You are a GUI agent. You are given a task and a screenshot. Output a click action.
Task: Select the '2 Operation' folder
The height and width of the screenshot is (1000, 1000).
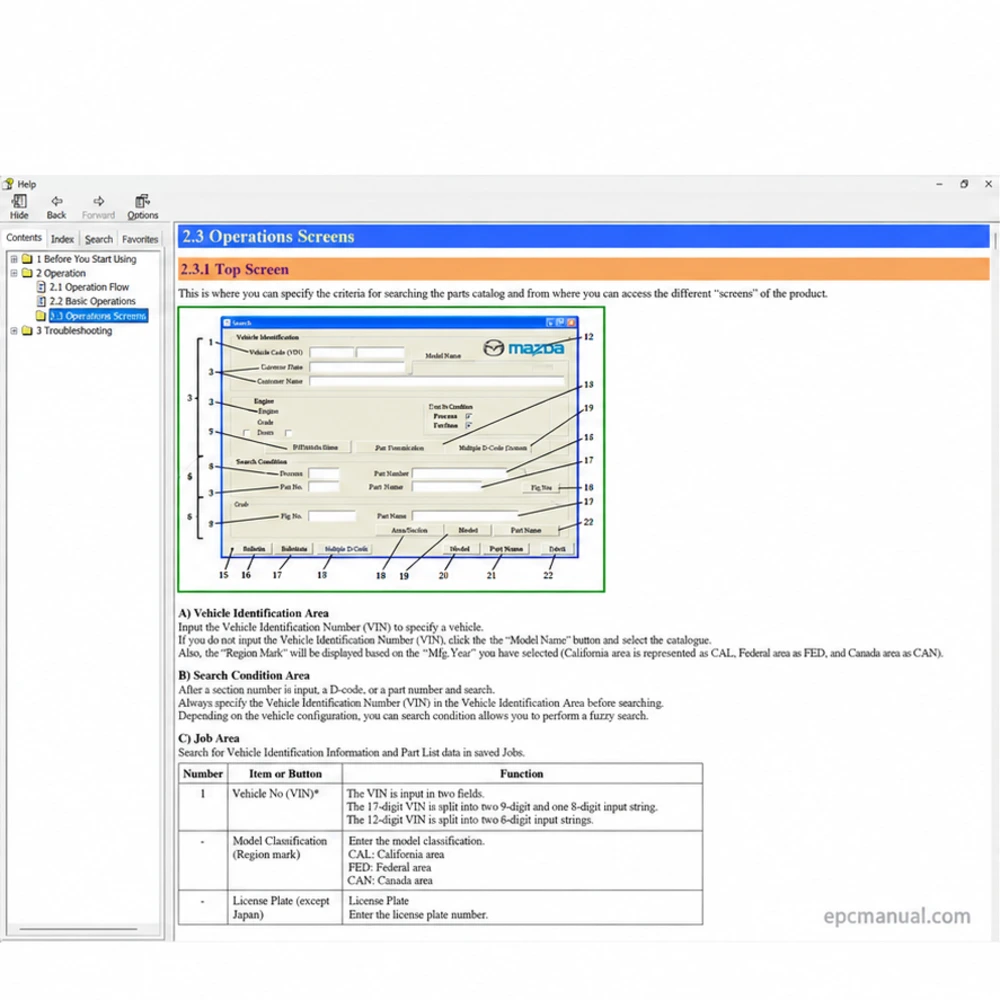point(61,273)
